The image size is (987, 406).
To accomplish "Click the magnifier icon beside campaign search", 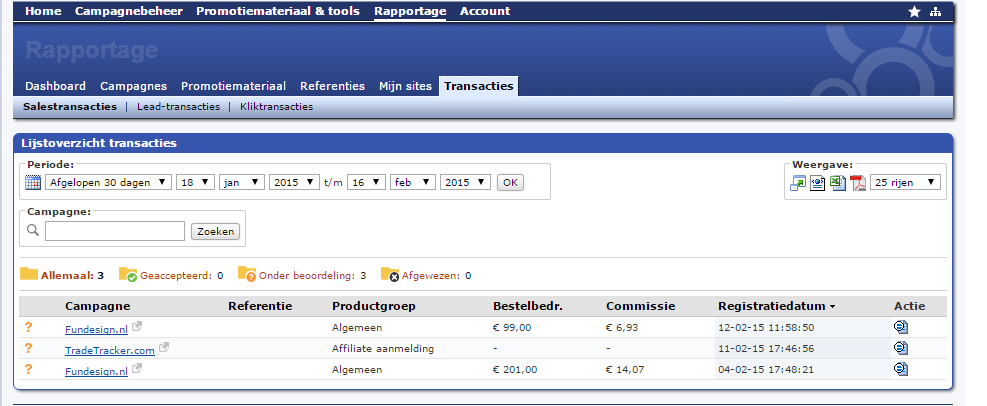I will (33, 230).
